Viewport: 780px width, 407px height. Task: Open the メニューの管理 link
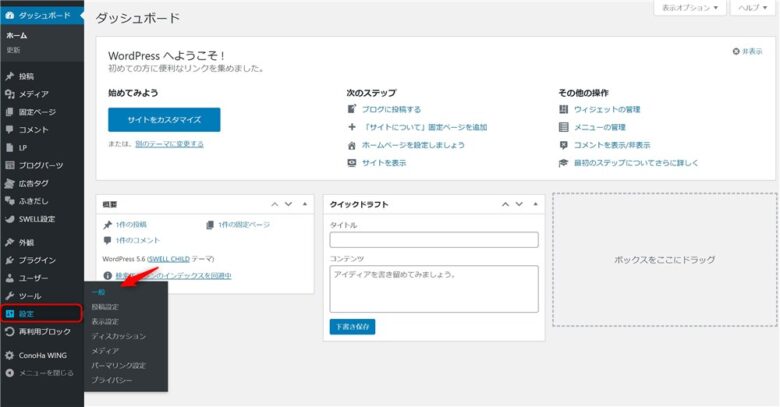599,127
